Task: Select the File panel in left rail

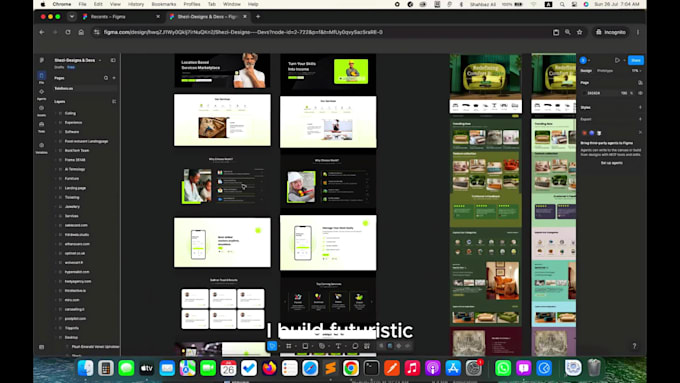Action: point(42,77)
